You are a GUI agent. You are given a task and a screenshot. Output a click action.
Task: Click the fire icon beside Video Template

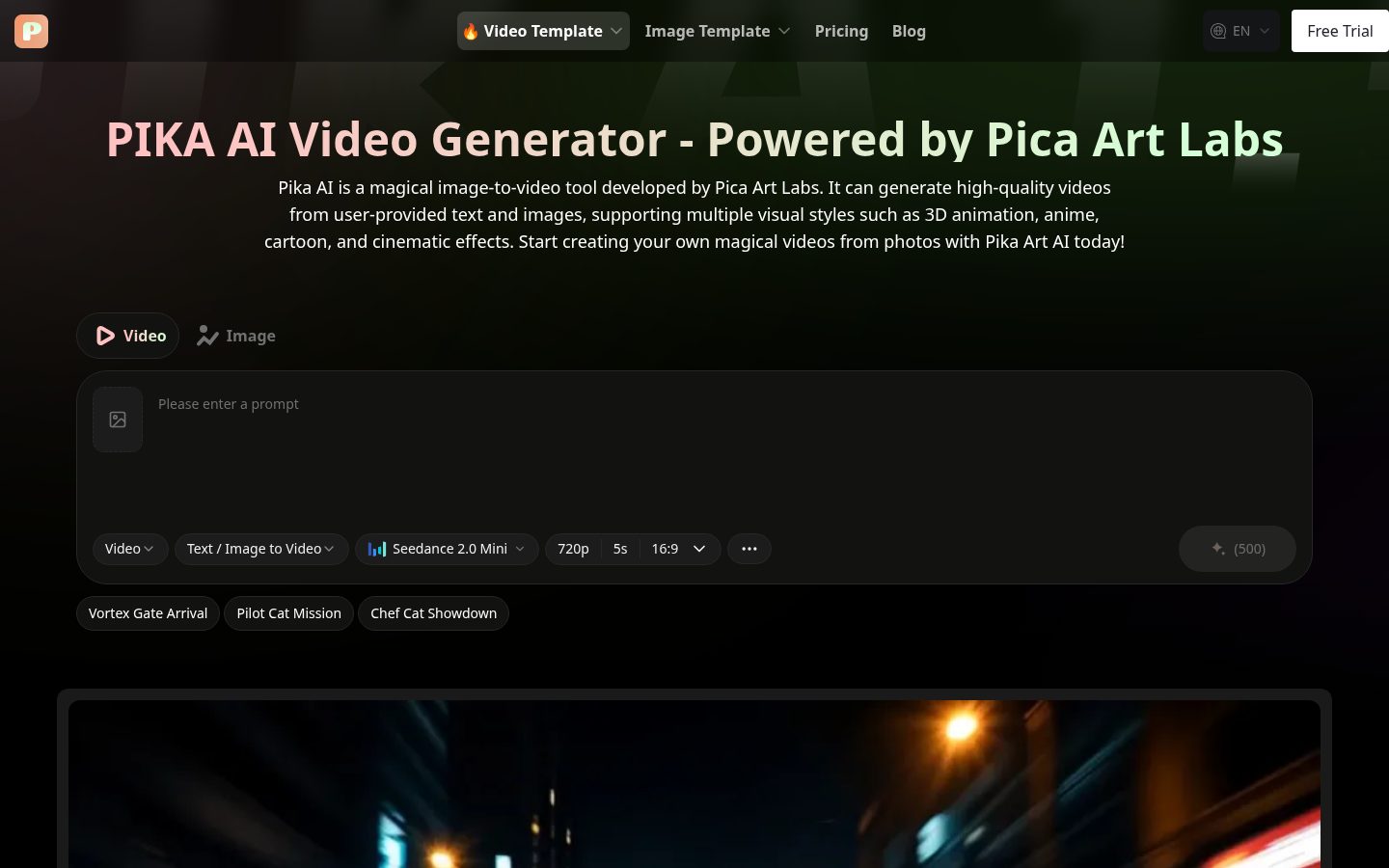point(471,31)
